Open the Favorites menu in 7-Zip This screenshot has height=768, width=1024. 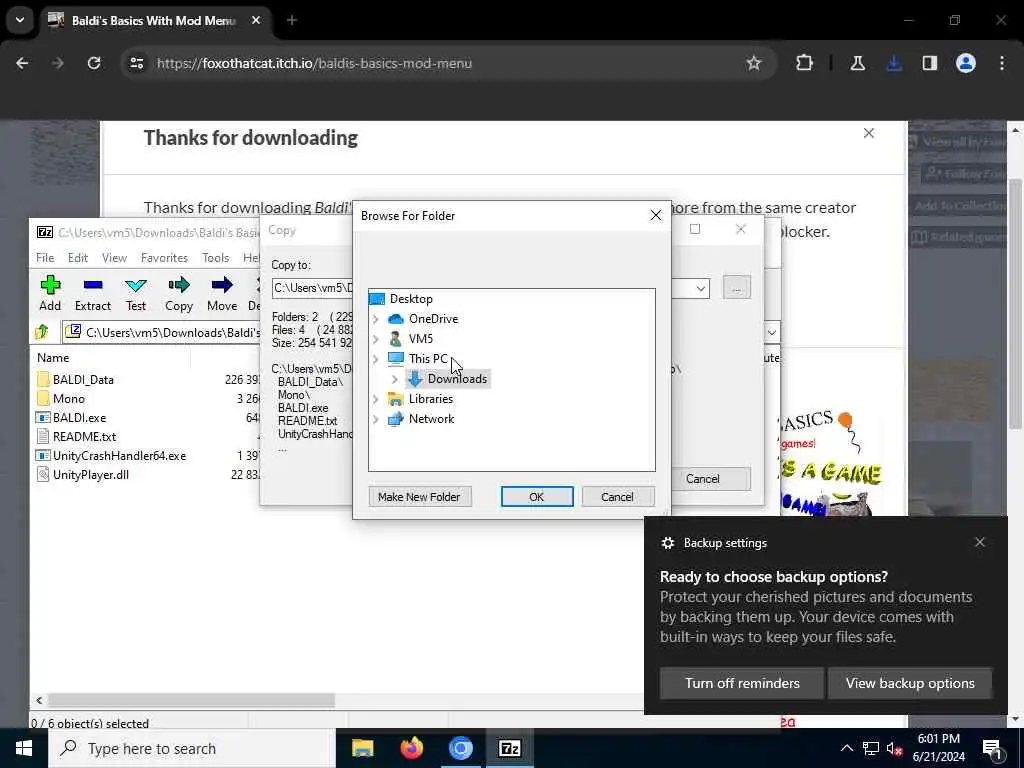pyautogui.click(x=164, y=257)
